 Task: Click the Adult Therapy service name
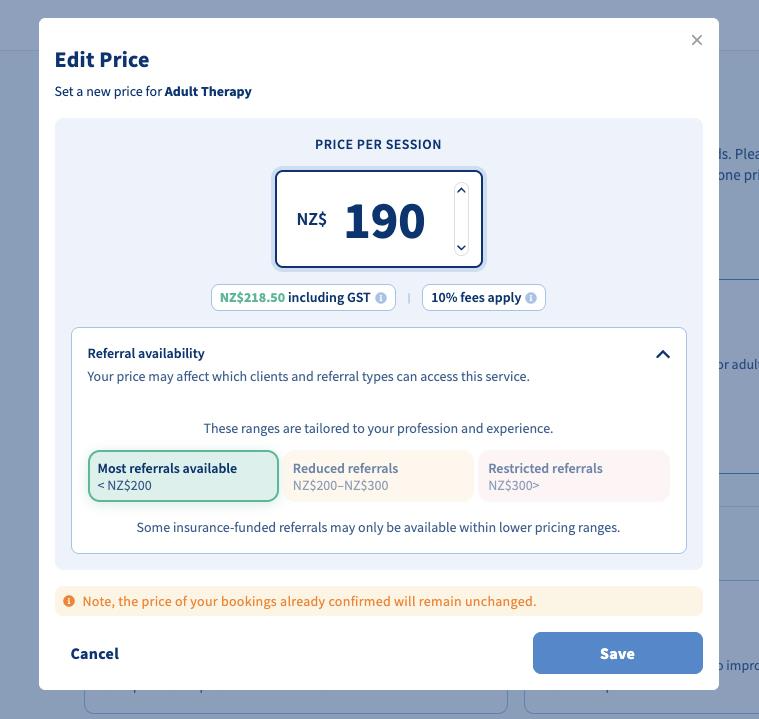(x=208, y=92)
